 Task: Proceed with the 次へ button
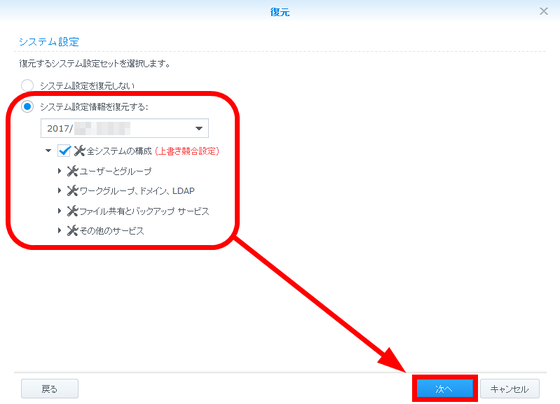click(x=445, y=389)
